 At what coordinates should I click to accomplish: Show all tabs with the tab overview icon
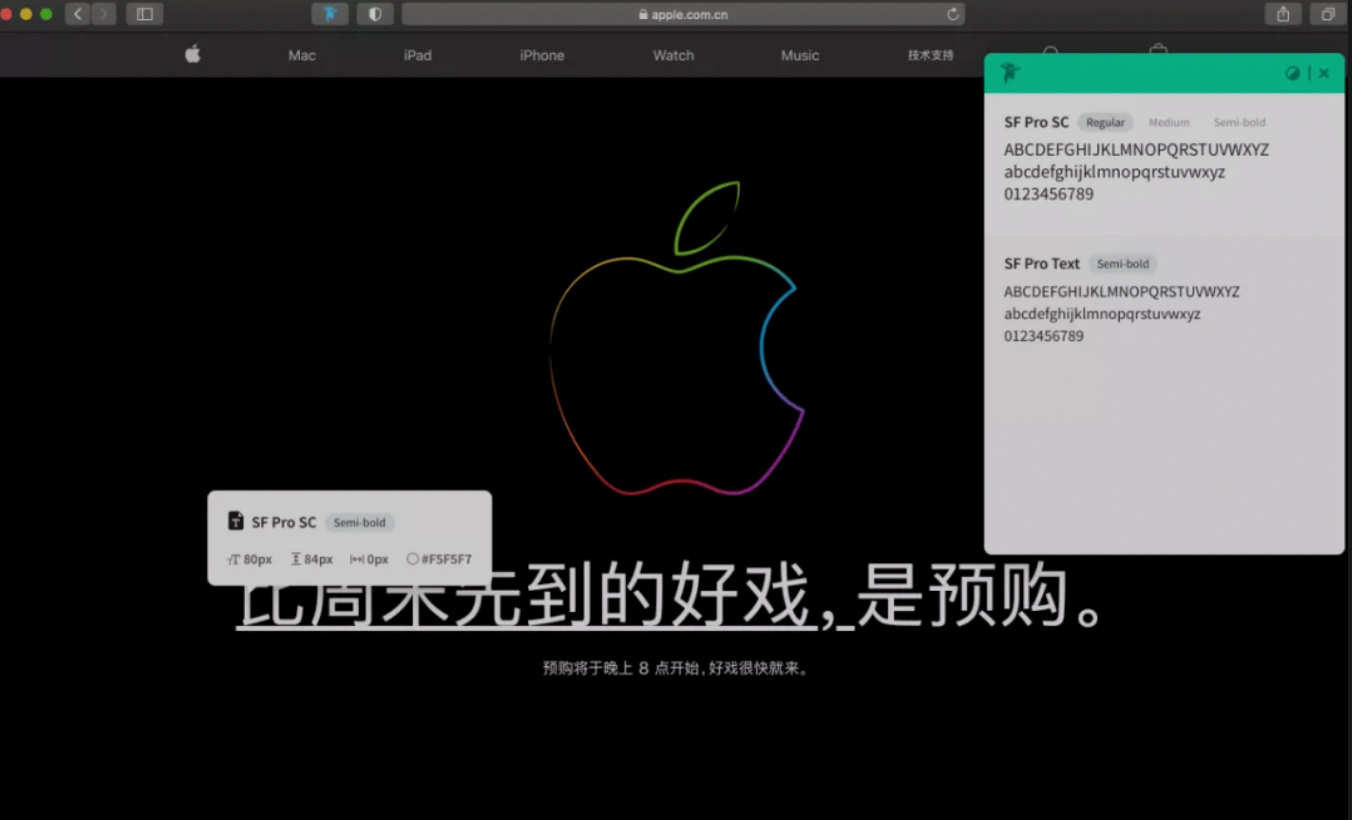pyautogui.click(x=1328, y=14)
